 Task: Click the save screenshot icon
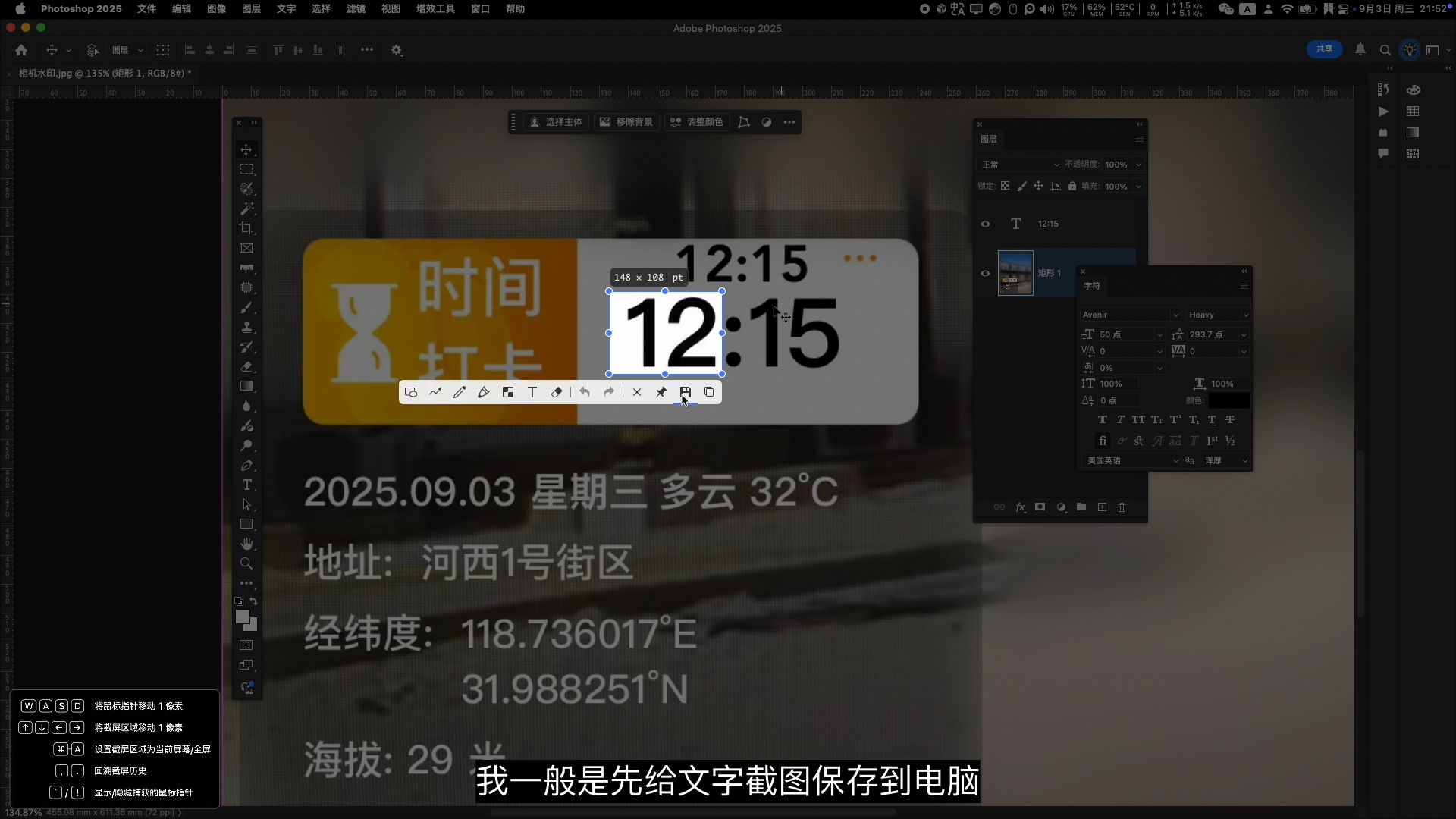point(685,392)
